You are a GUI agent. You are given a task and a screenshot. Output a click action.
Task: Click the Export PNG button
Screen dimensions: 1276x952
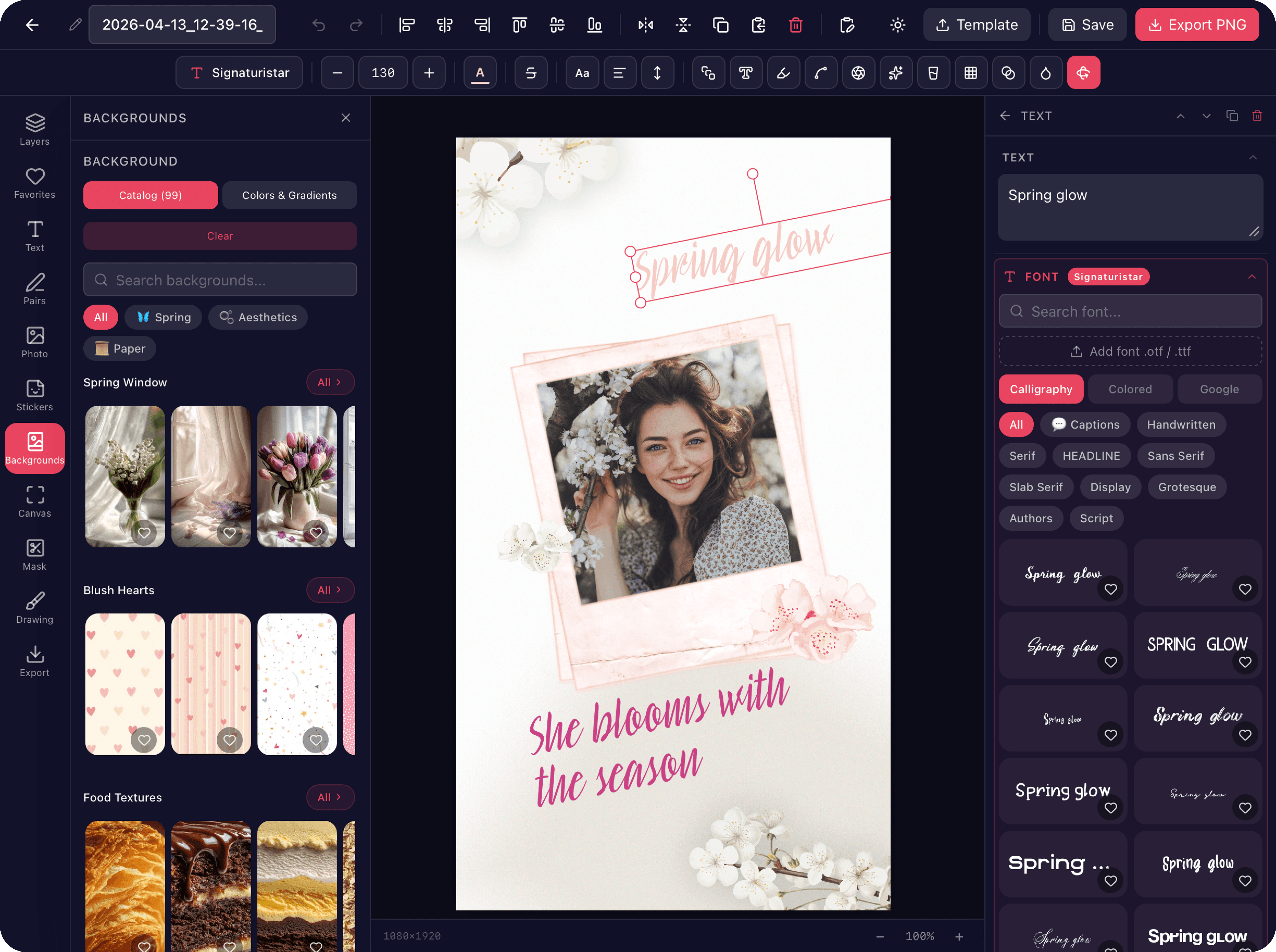click(1197, 25)
